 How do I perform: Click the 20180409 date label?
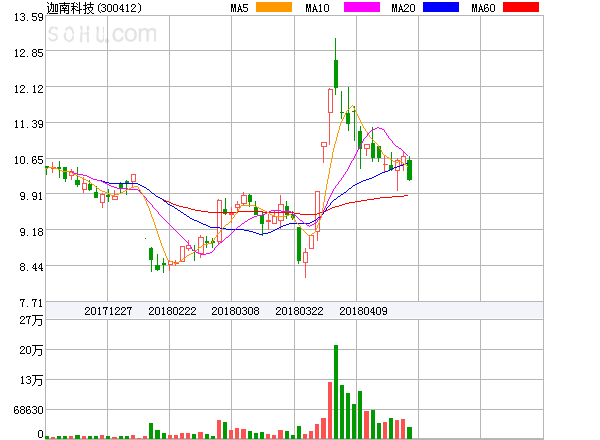pos(363,311)
